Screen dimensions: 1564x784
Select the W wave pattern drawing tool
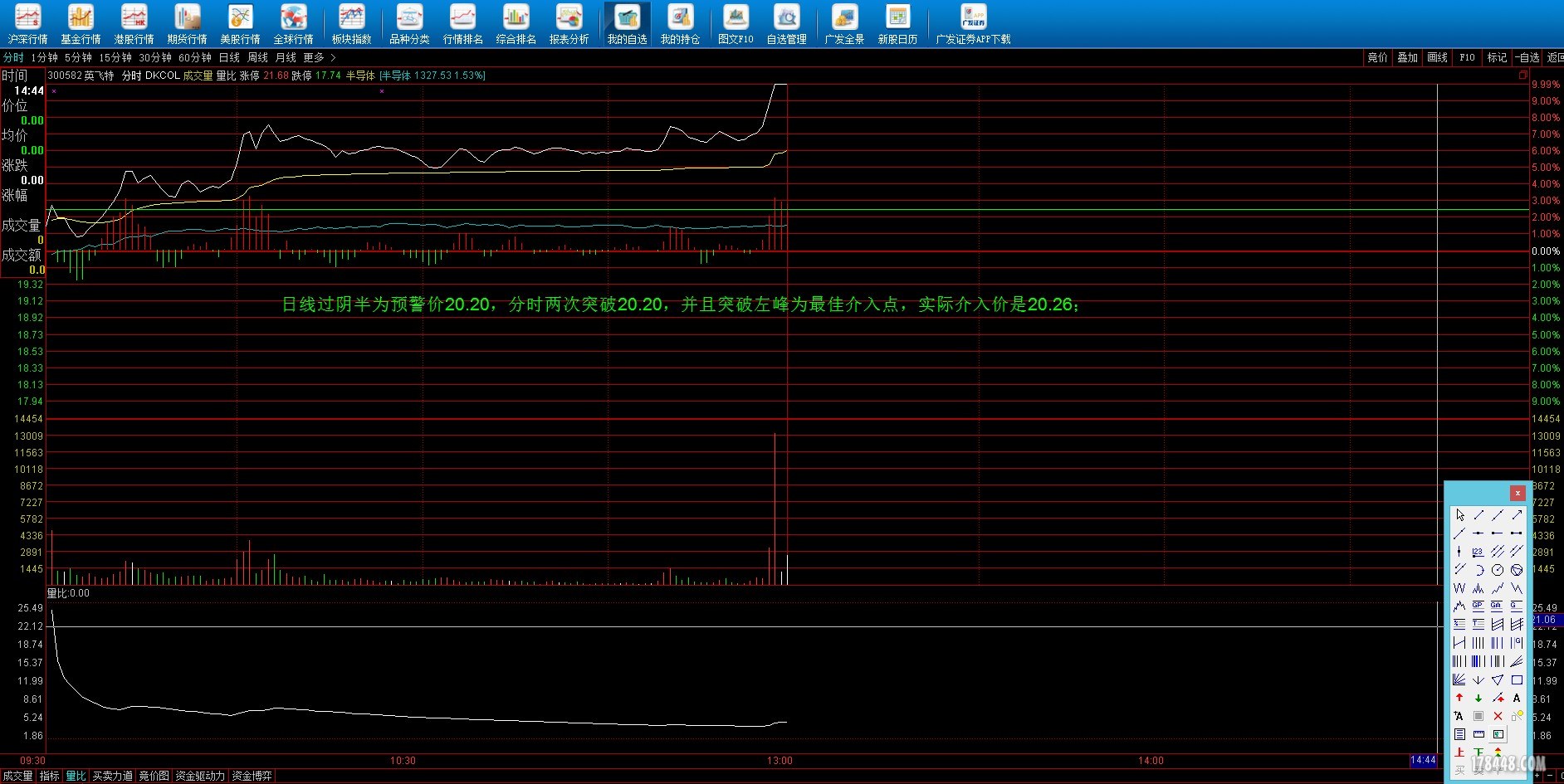1459,587
